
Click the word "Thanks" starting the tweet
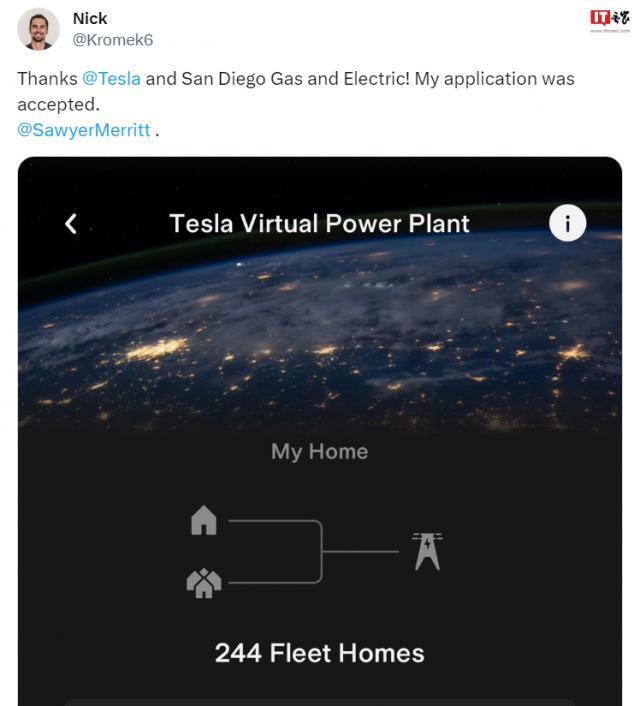click(x=47, y=78)
